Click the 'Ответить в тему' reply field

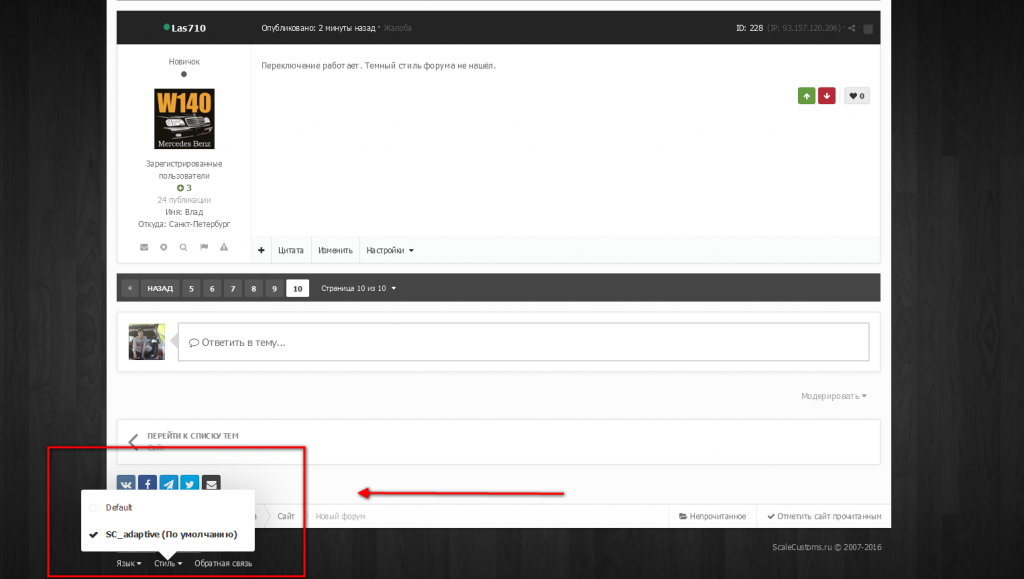click(522, 342)
